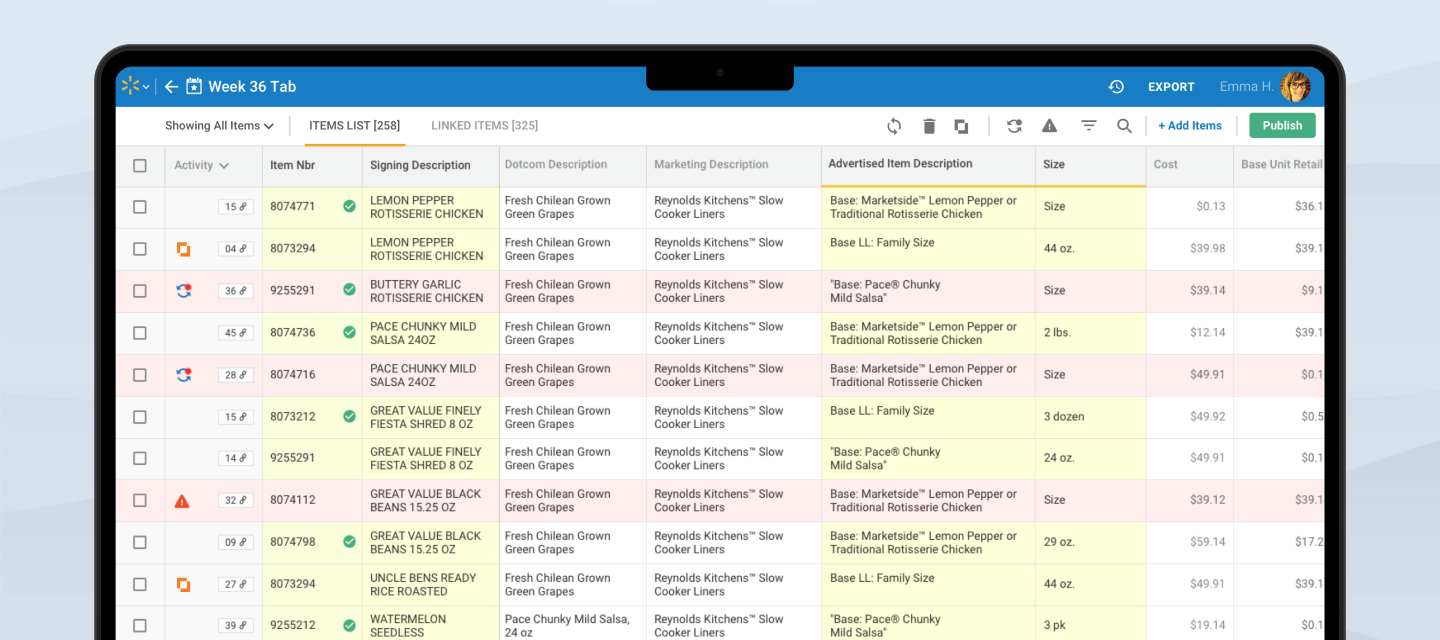Click the + Add Items link
This screenshot has height=640, width=1440.
[x=1190, y=126]
